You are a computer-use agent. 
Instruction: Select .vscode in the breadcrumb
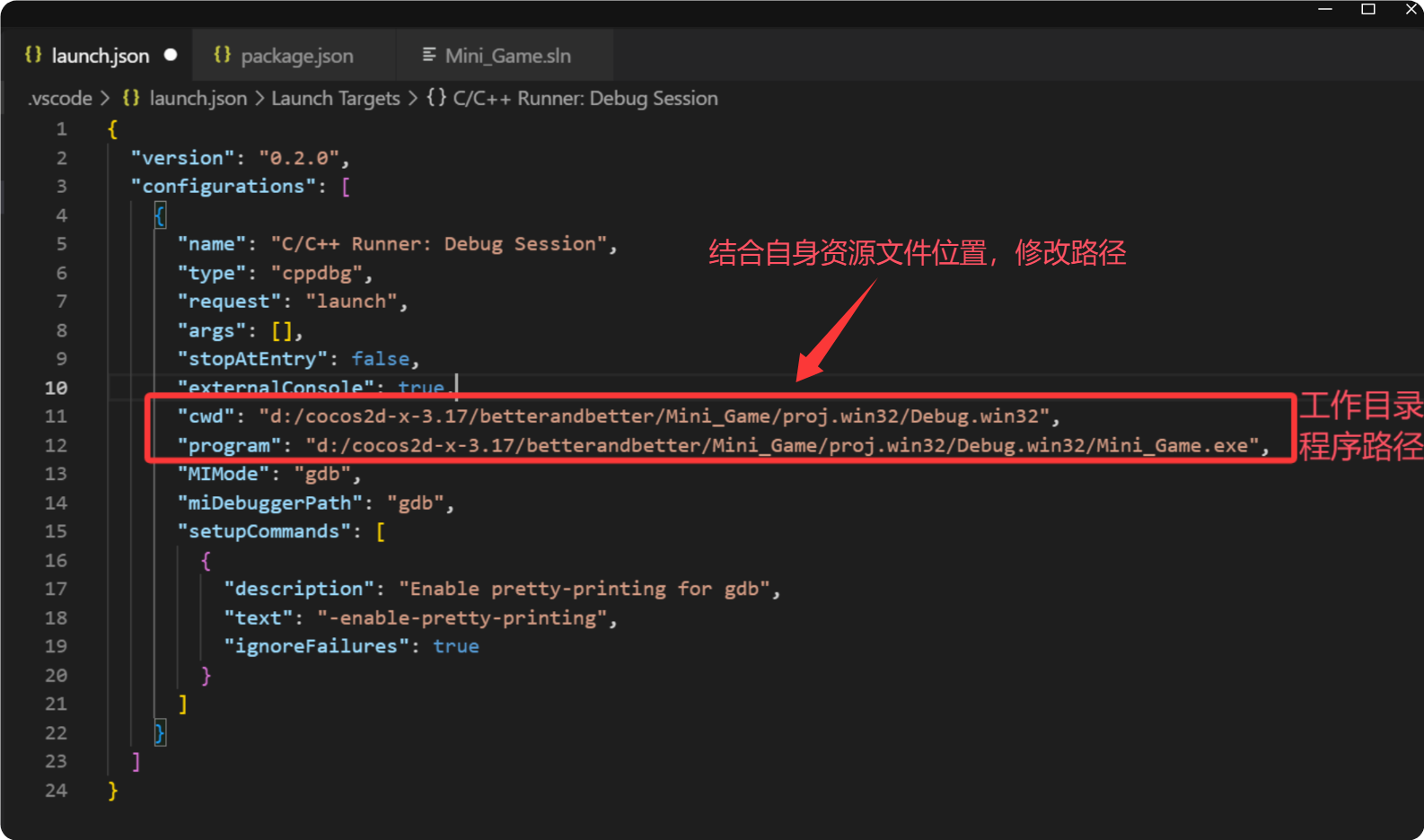[x=60, y=98]
